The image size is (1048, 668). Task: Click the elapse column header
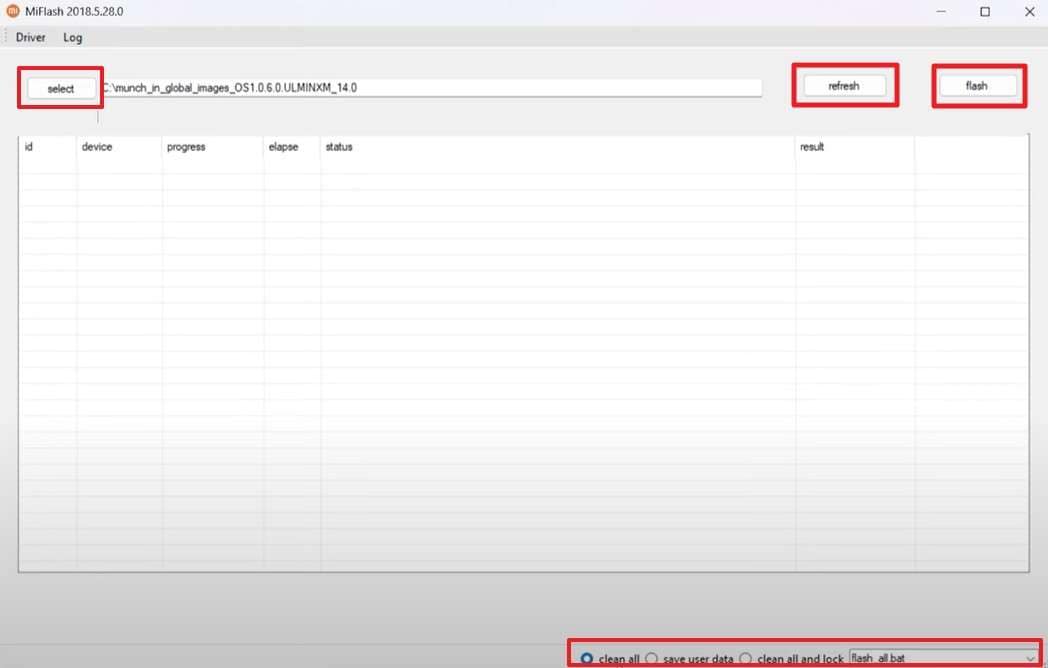coord(292,146)
